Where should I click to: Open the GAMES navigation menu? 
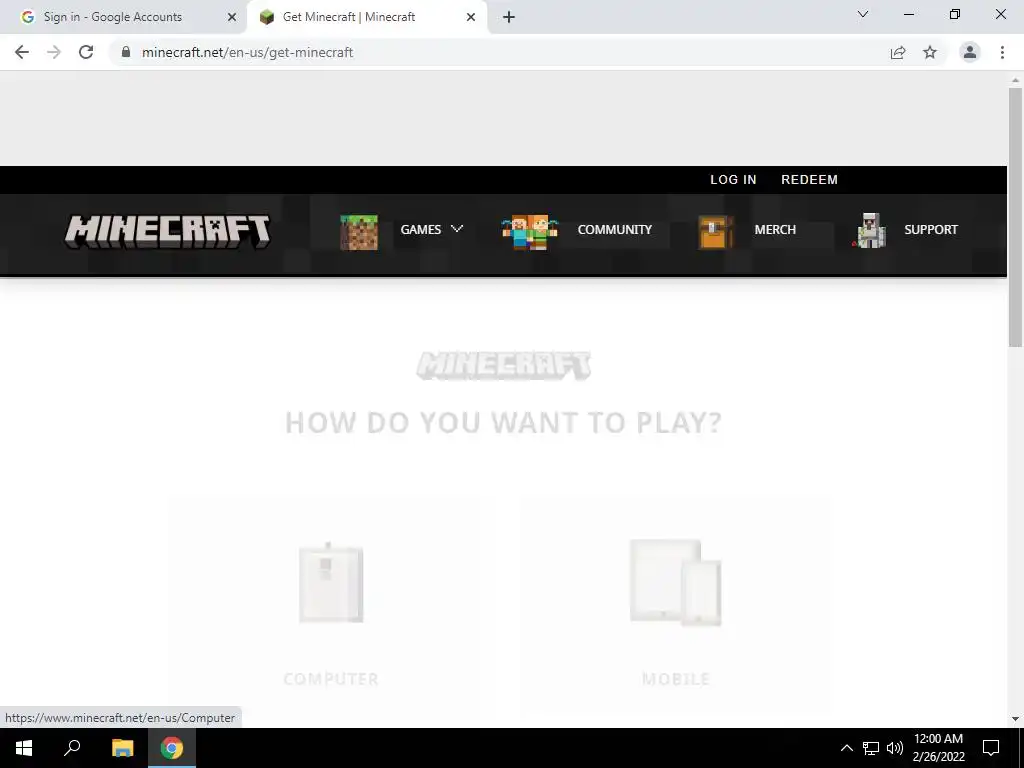pos(421,229)
